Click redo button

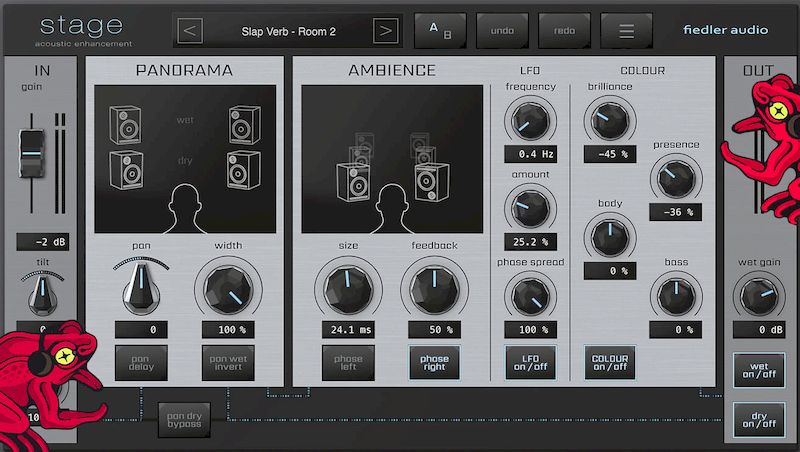pos(564,31)
